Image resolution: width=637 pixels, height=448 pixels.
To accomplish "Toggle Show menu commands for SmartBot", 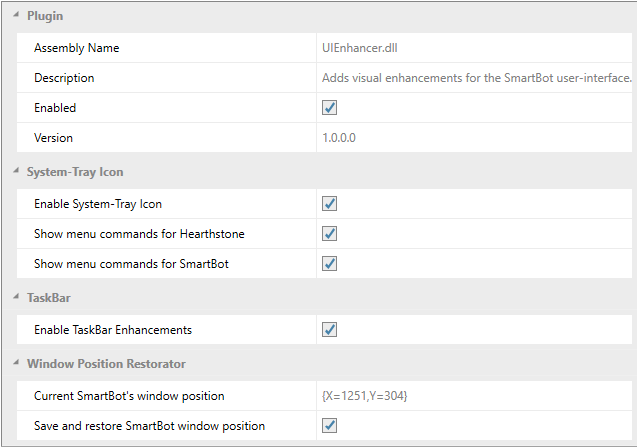I will tap(329, 264).
